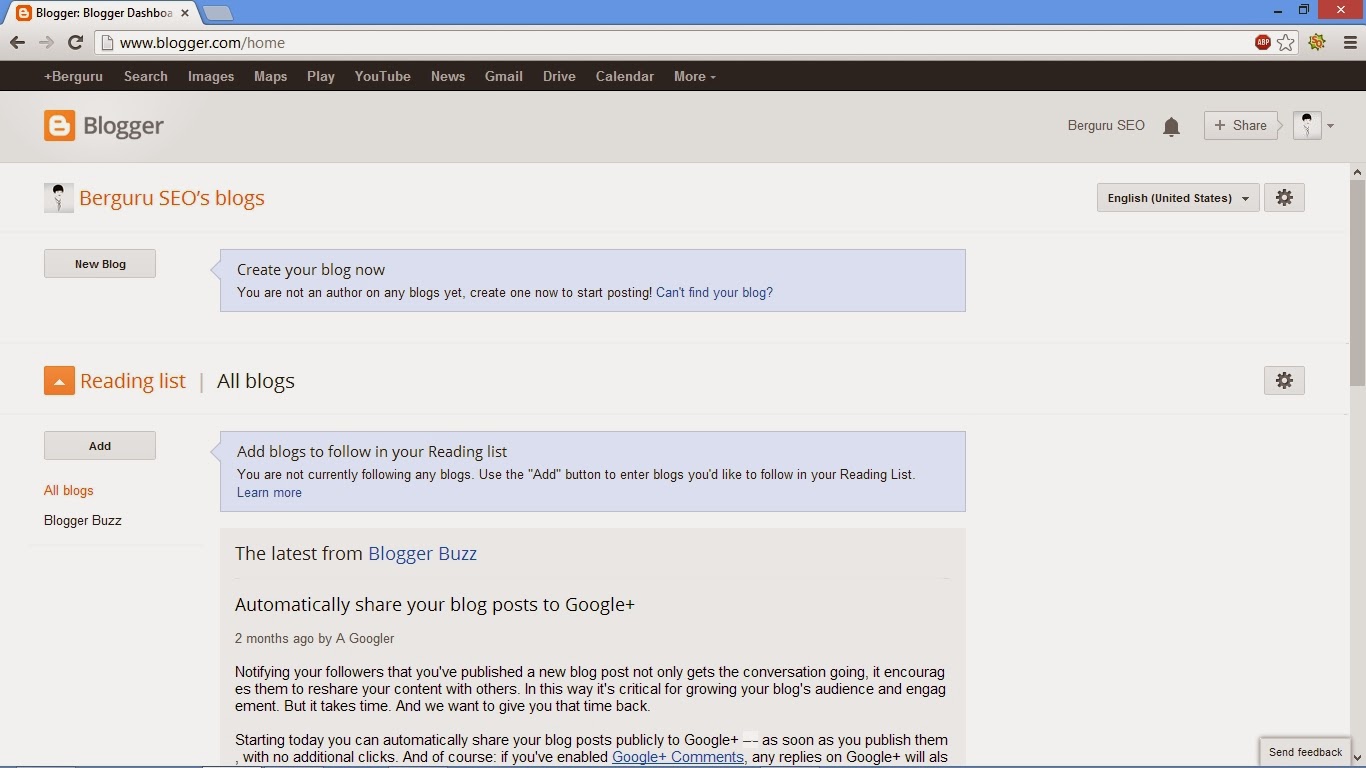The height and width of the screenshot is (768, 1366).
Task: Open a new browser tab
Action: coord(218,14)
